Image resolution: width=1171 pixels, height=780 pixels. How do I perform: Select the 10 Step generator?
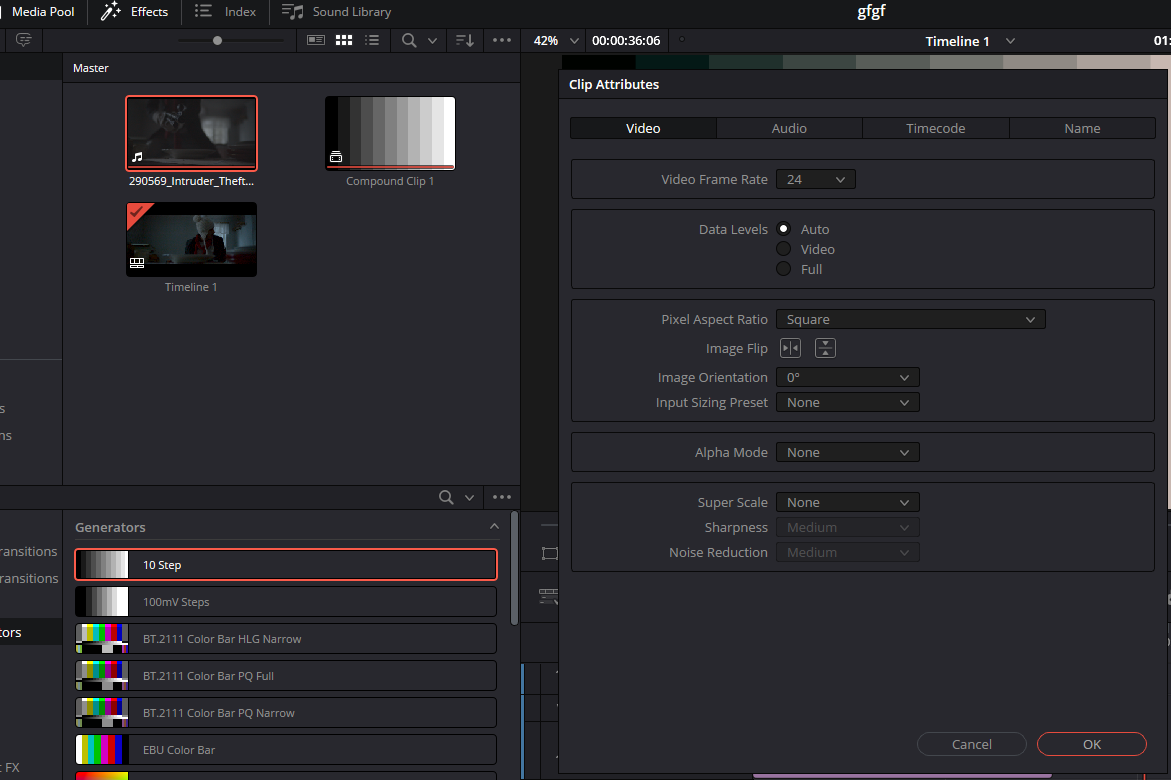286,564
